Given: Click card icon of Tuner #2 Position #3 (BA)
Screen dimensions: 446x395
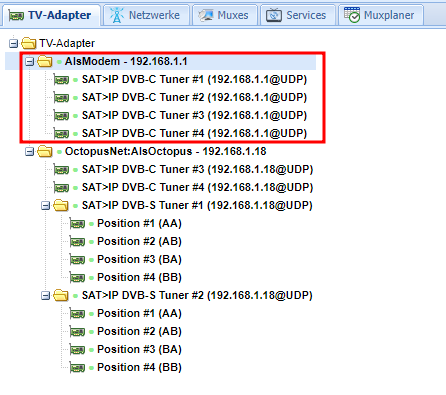Looking at the screenshot, I should 78,350.
